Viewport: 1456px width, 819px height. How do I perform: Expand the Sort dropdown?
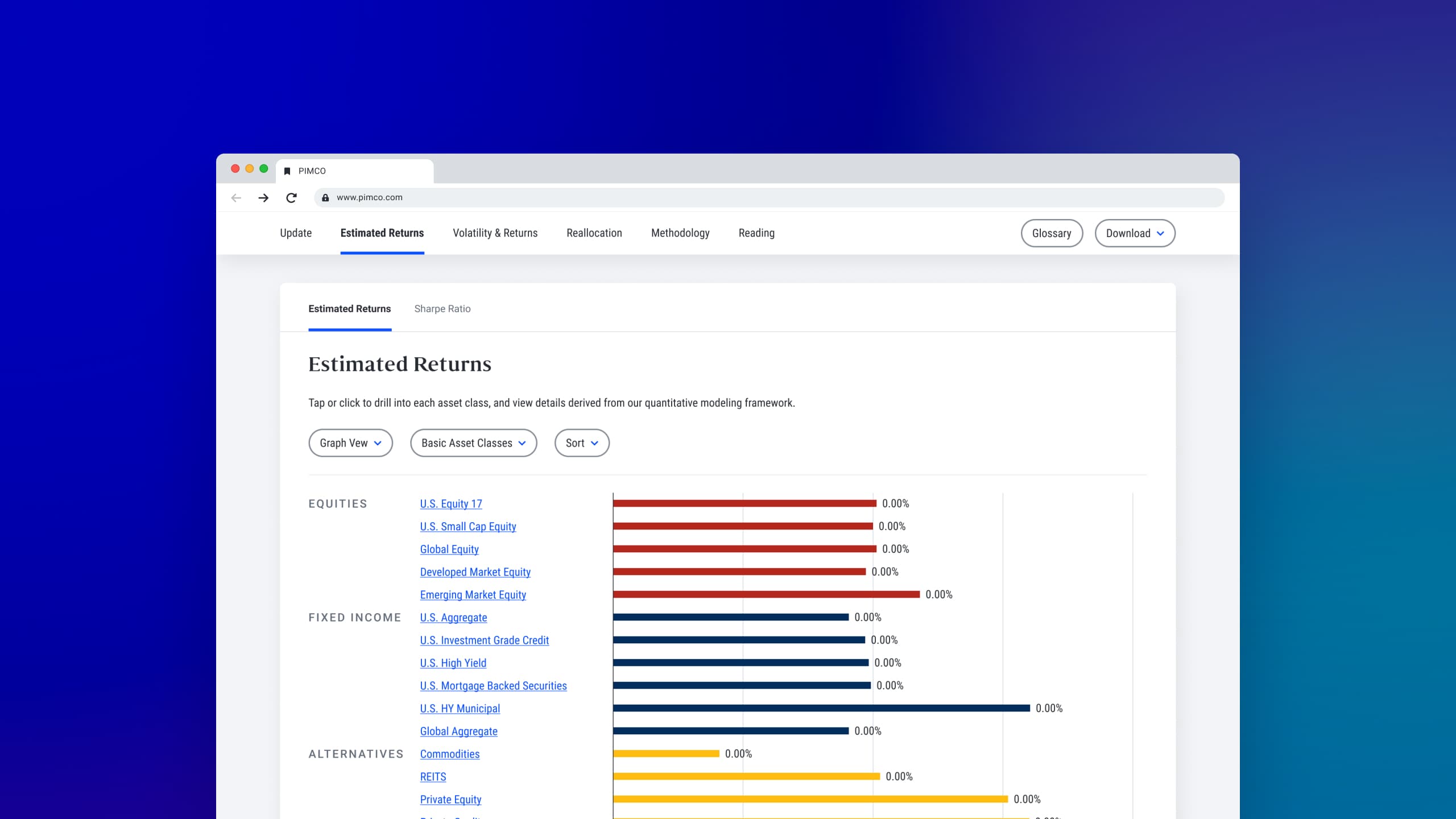click(x=581, y=443)
